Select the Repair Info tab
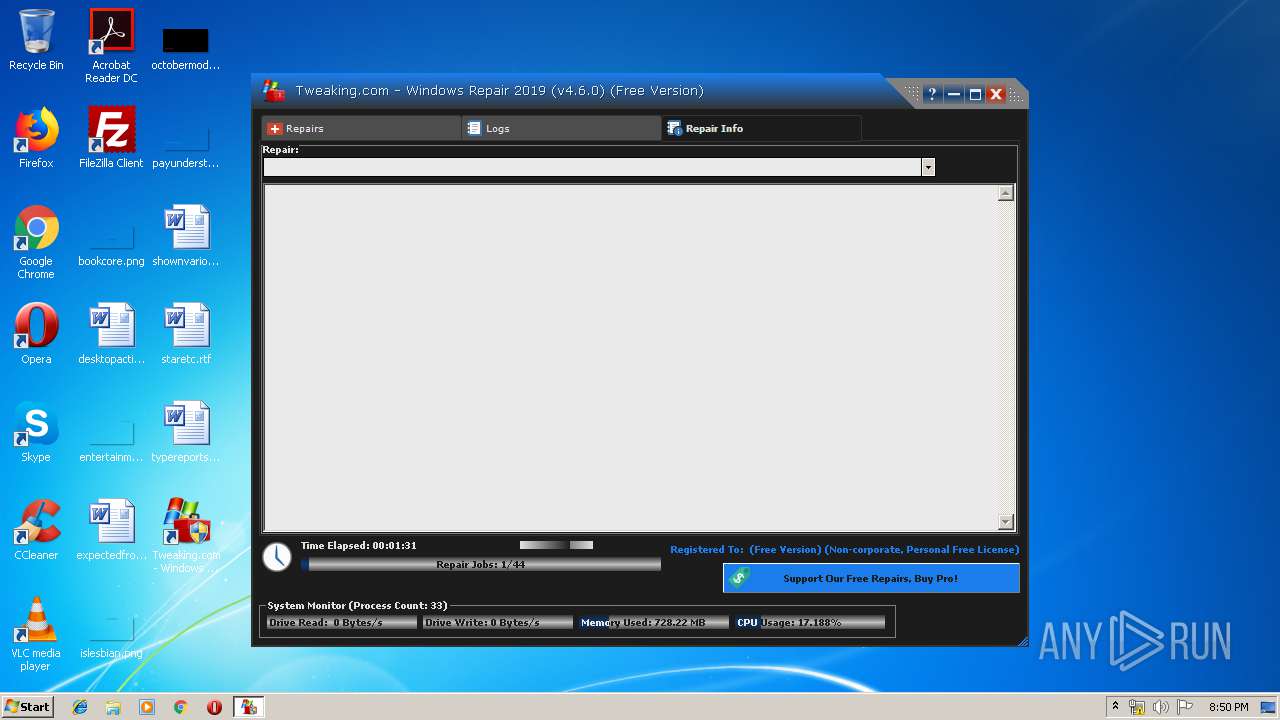The image size is (1280, 720). (x=761, y=128)
